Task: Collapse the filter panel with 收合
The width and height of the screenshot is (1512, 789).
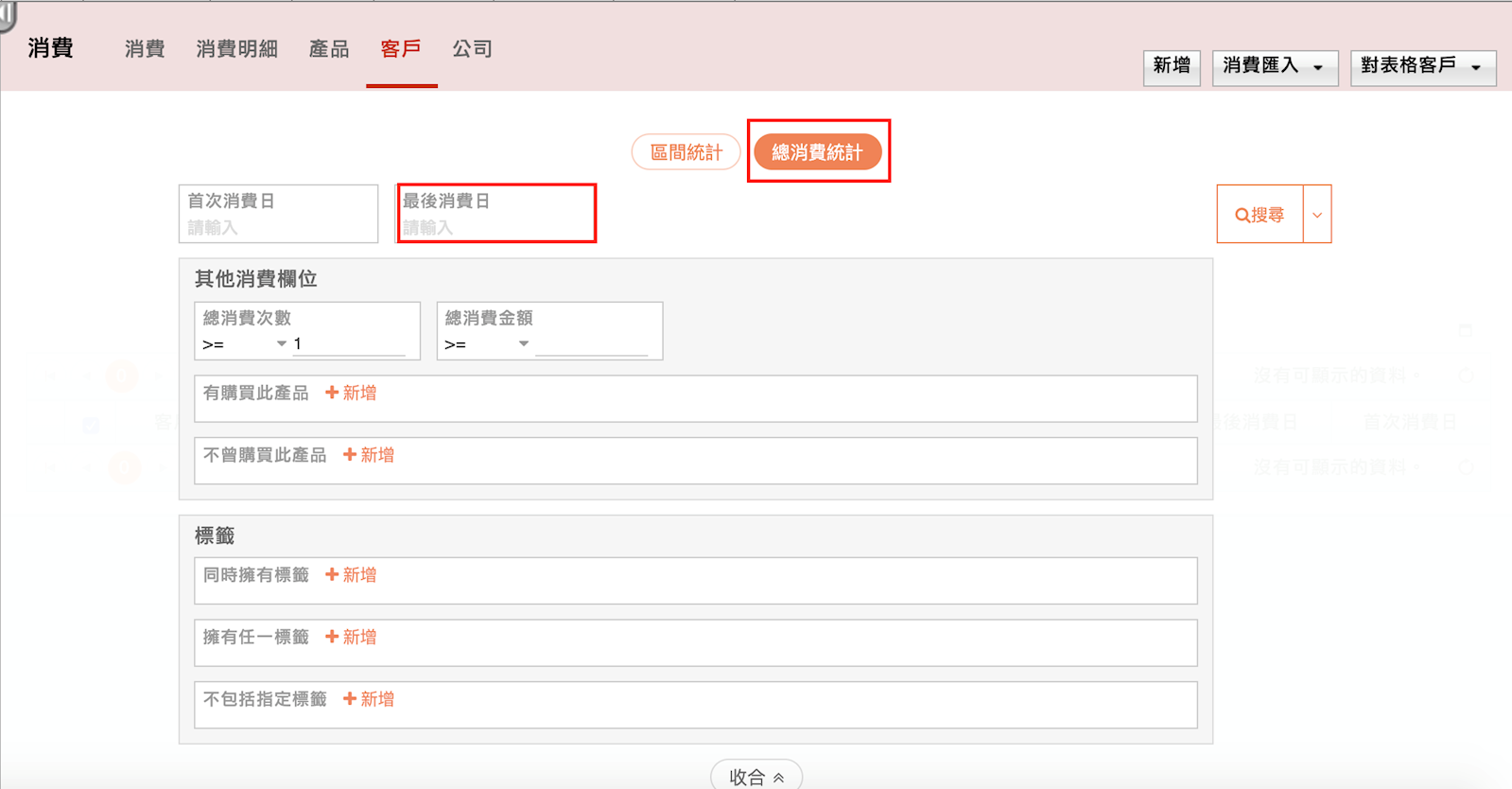Action: coord(756,777)
